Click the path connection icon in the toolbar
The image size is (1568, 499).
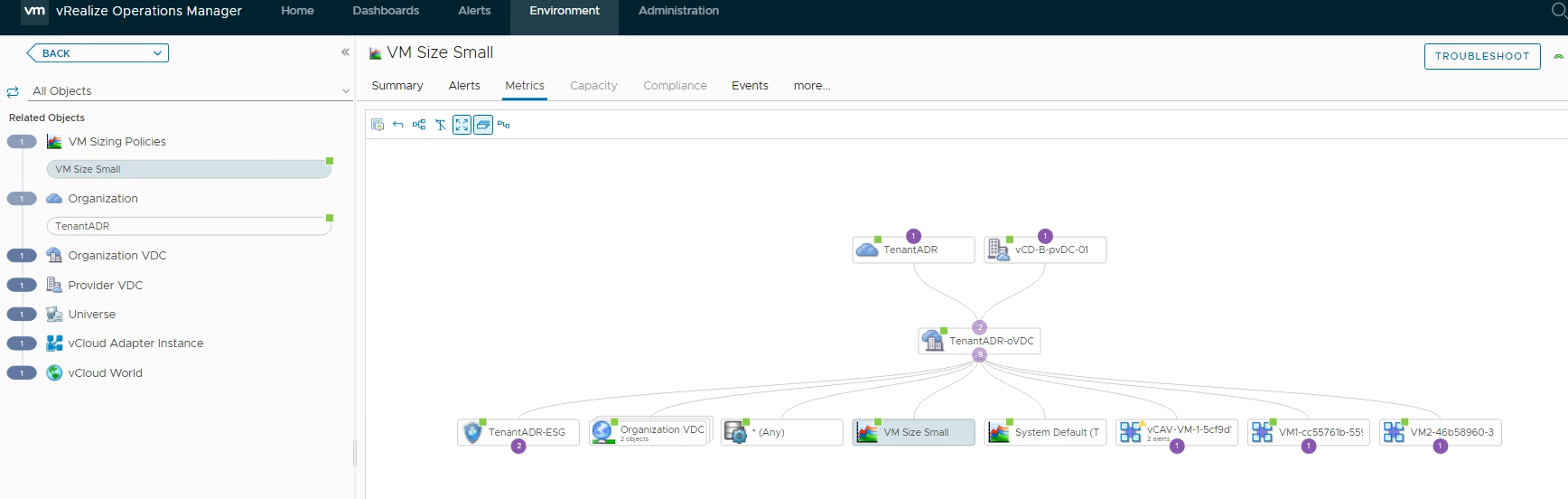[x=504, y=125]
